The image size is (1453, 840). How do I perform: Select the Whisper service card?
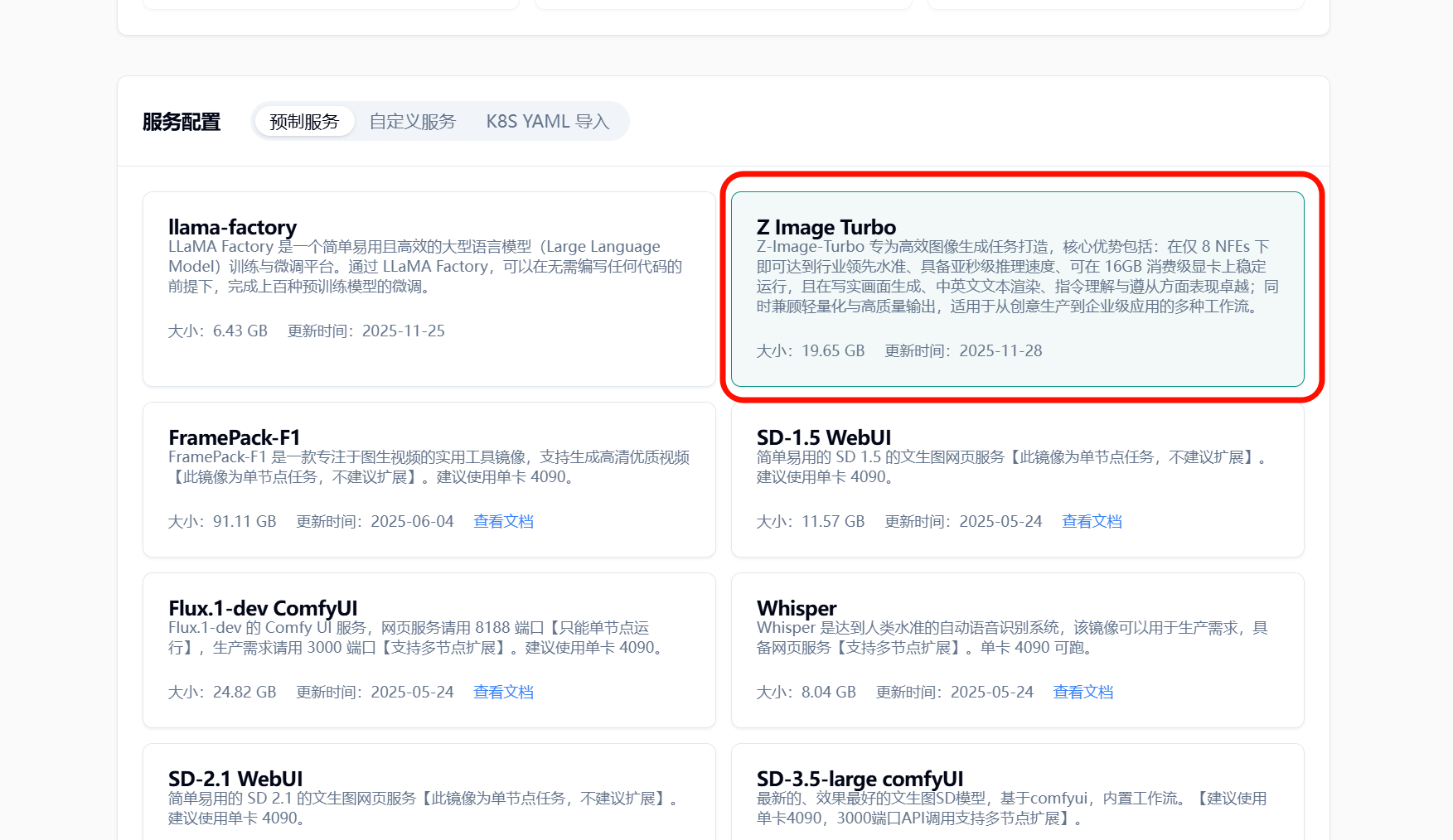click(x=1017, y=649)
